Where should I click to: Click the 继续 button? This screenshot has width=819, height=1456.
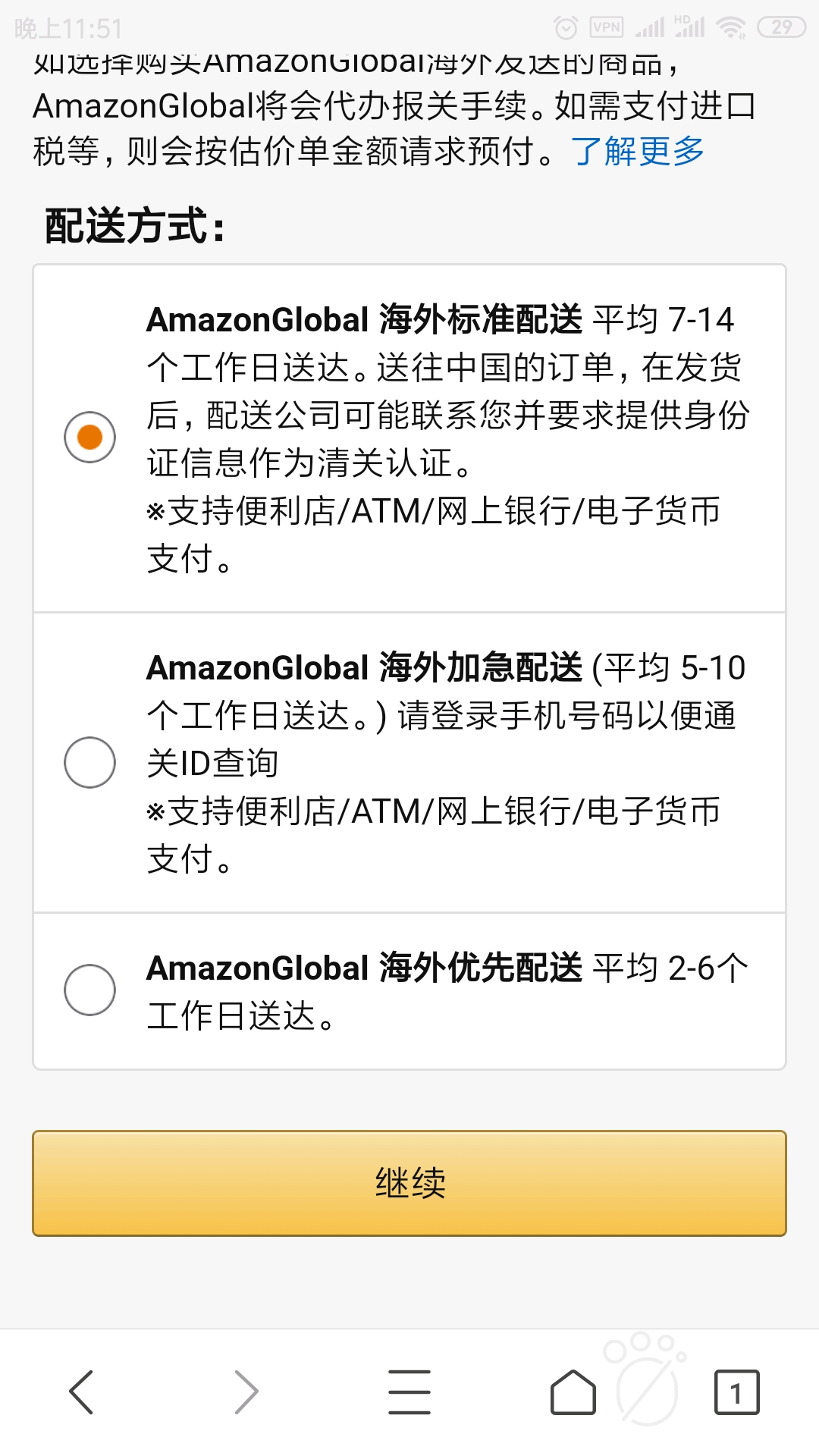pos(409,1183)
